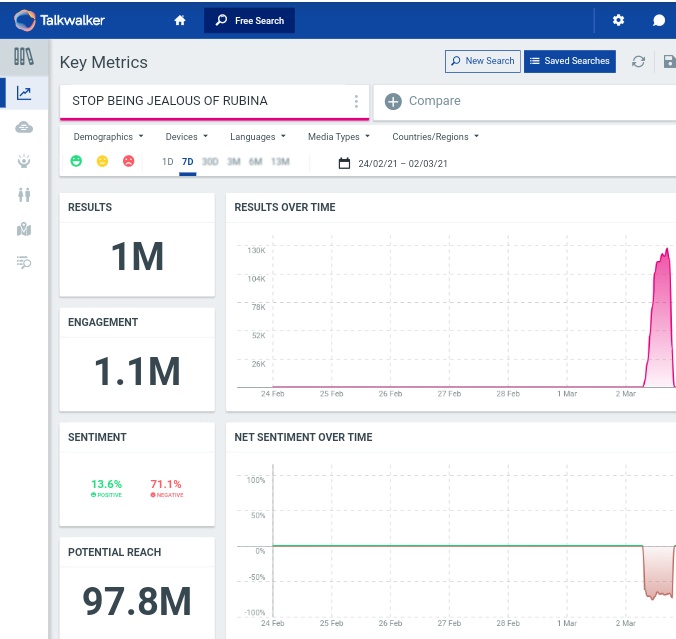Refresh the results
This screenshot has width=676, height=639.
638,62
